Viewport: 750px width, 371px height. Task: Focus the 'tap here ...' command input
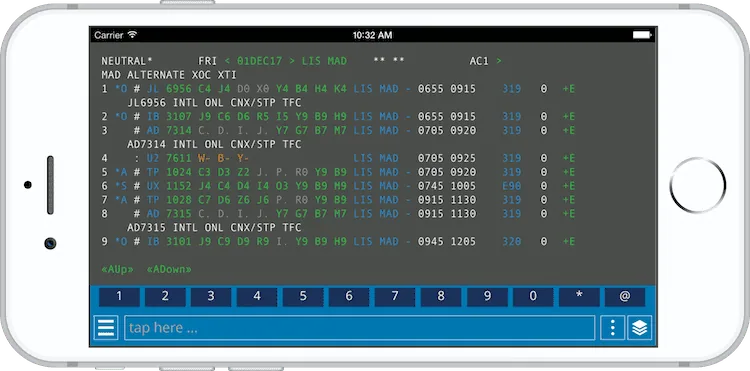coord(359,328)
